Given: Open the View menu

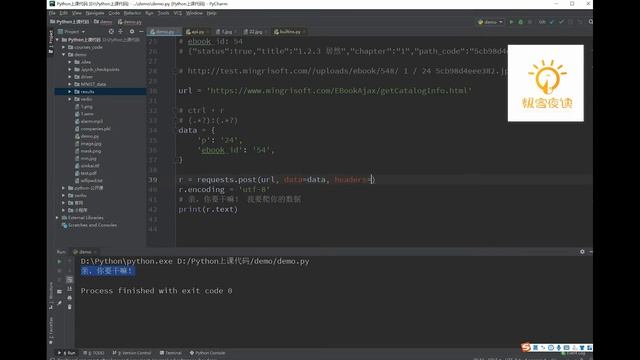Looking at the screenshot, I should pos(76,13).
